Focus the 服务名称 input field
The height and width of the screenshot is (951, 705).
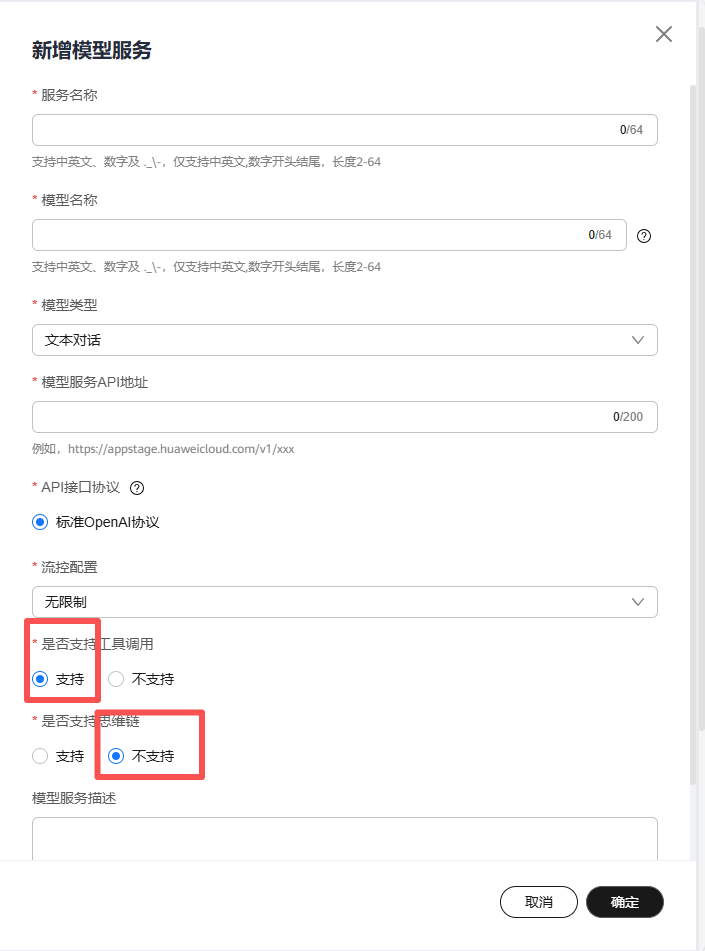(x=345, y=130)
